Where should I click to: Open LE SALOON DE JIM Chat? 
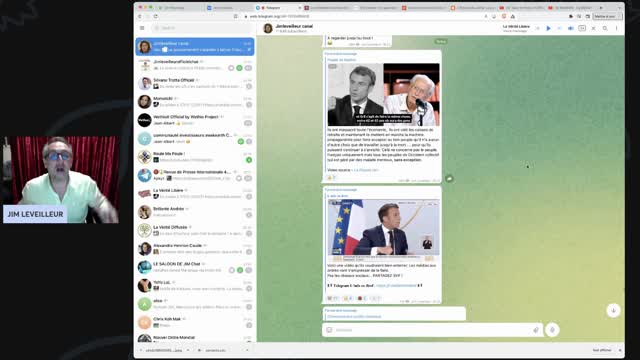195,267
